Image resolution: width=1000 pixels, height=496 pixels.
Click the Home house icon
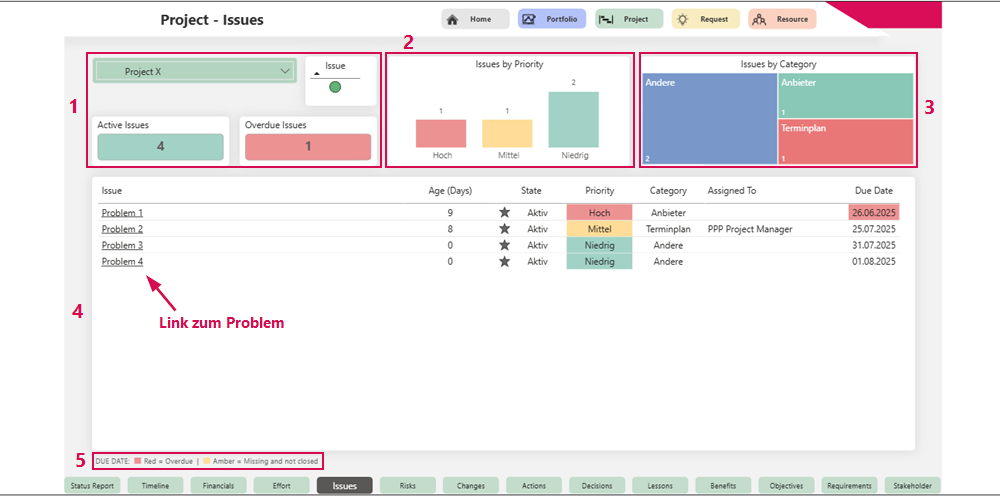[452, 19]
